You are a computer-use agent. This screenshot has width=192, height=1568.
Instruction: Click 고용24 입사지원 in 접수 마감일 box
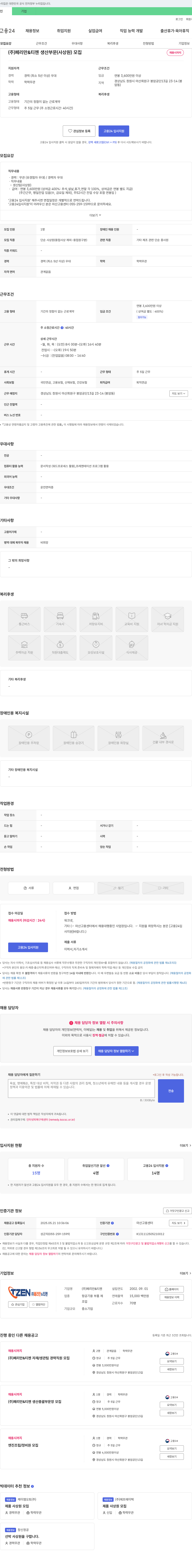[x=28, y=947]
